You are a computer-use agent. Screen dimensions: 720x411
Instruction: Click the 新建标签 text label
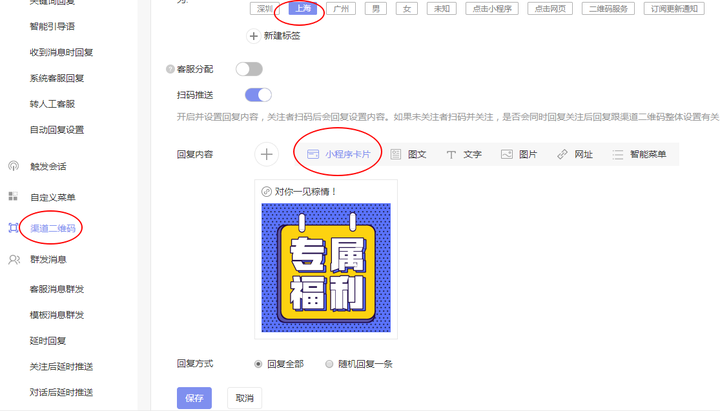282,36
